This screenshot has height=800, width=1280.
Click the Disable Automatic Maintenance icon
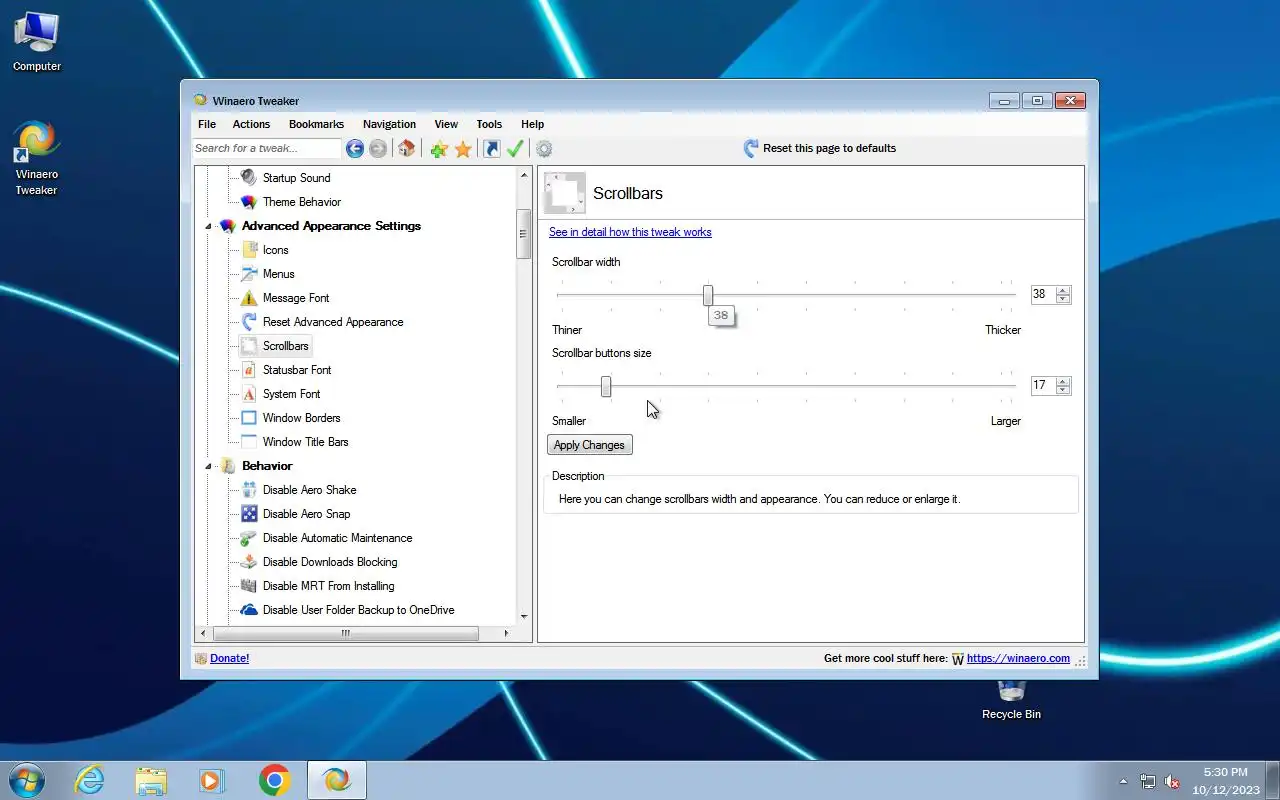click(x=249, y=538)
